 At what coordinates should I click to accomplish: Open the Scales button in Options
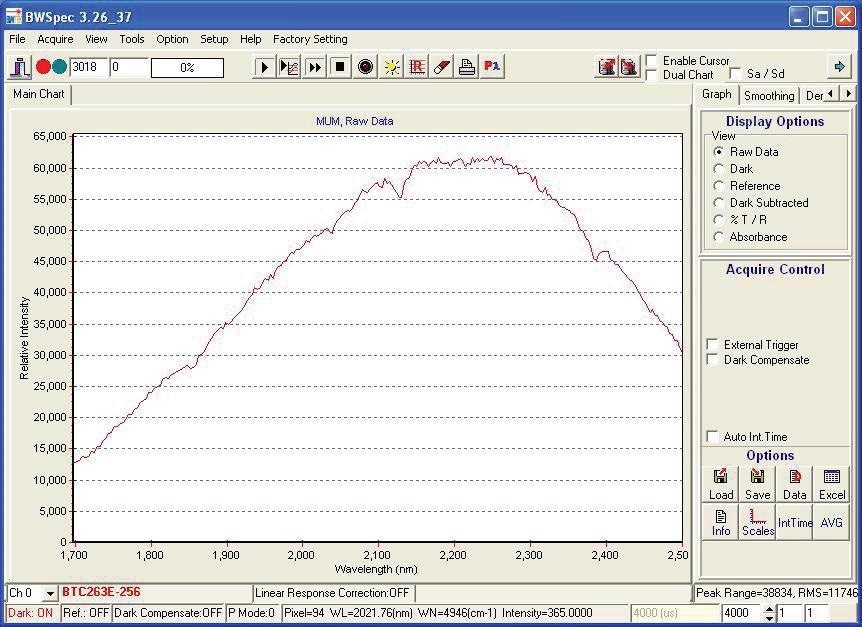[x=757, y=521]
